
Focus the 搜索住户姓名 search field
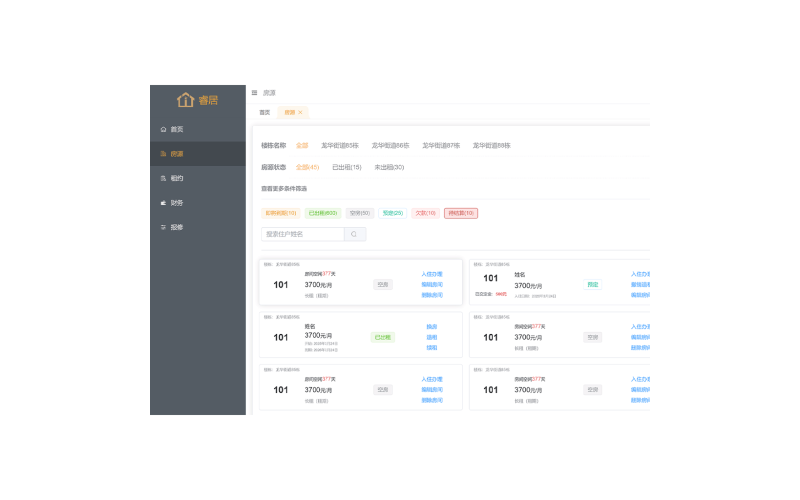pyautogui.click(x=302, y=234)
